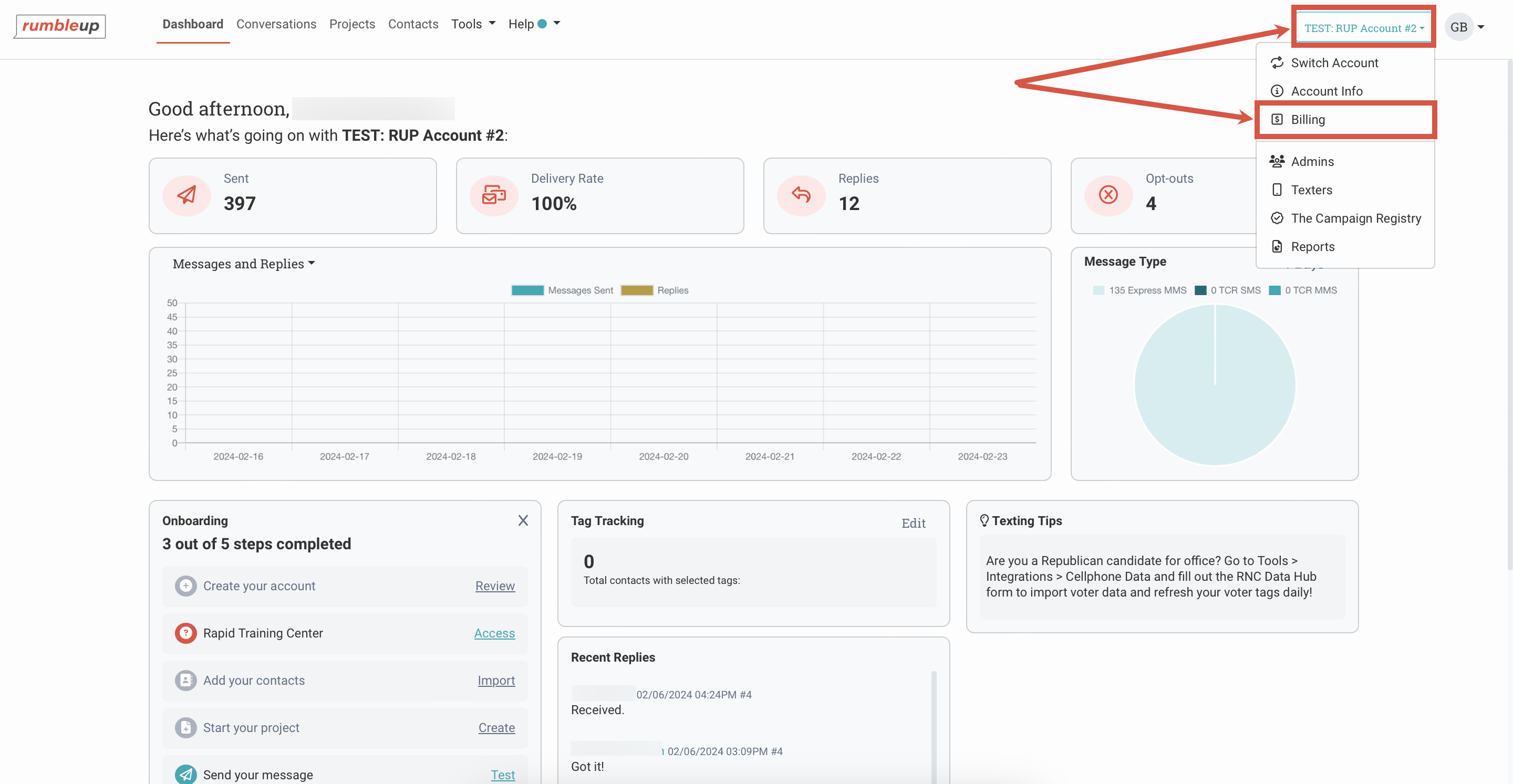Open the Tools dropdown menu

[x=473, y=24]
